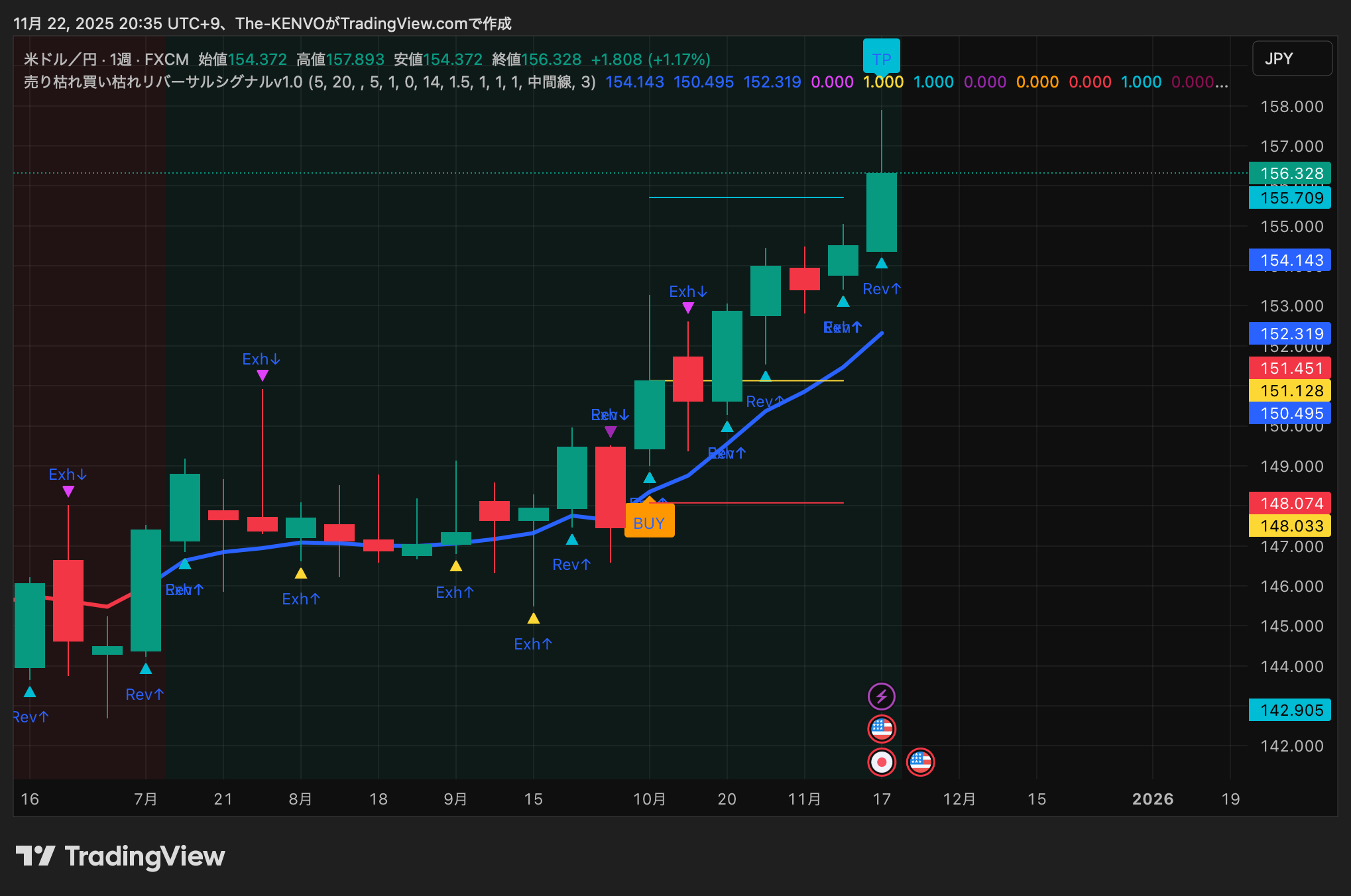
Task: Click the TradingView logo
Action: pos(120,856)
